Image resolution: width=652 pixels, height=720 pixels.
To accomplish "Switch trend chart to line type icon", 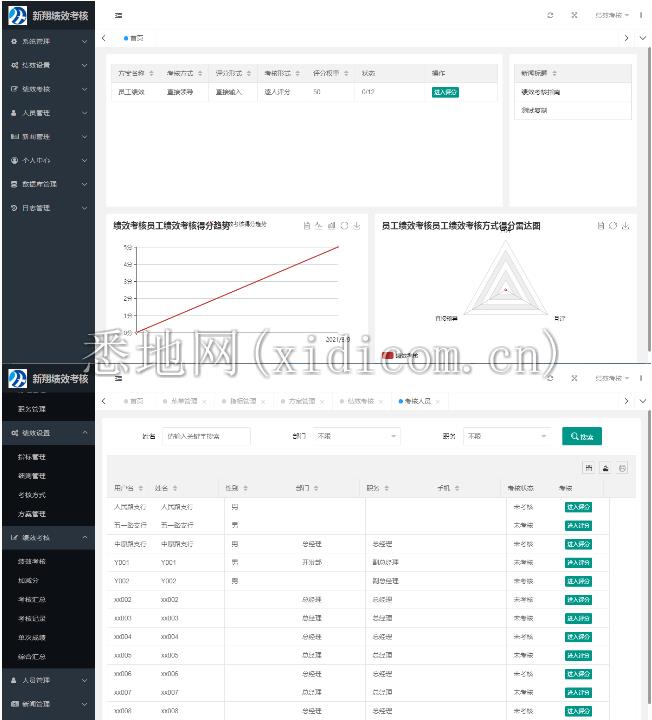I will tap(319, 225).
